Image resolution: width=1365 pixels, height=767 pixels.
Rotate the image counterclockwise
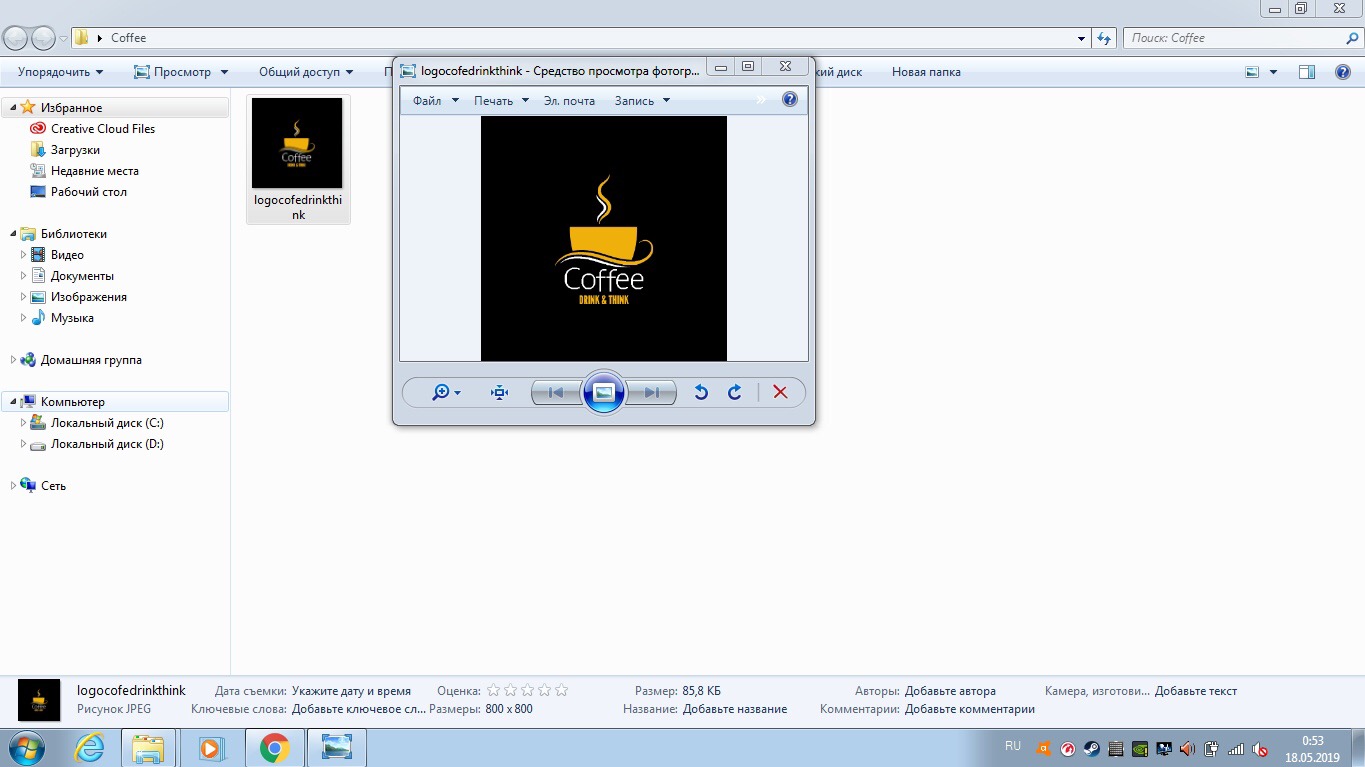point(701,393)
